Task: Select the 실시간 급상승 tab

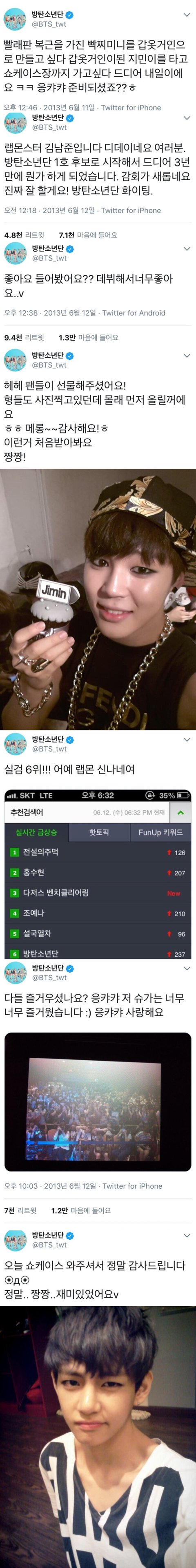Action: click(36, 832)
